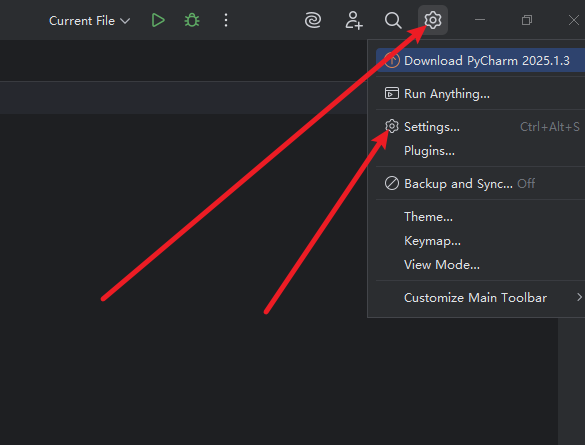Restore down the PyCharm window
585x445 pixels.
(x=527, y=20)
